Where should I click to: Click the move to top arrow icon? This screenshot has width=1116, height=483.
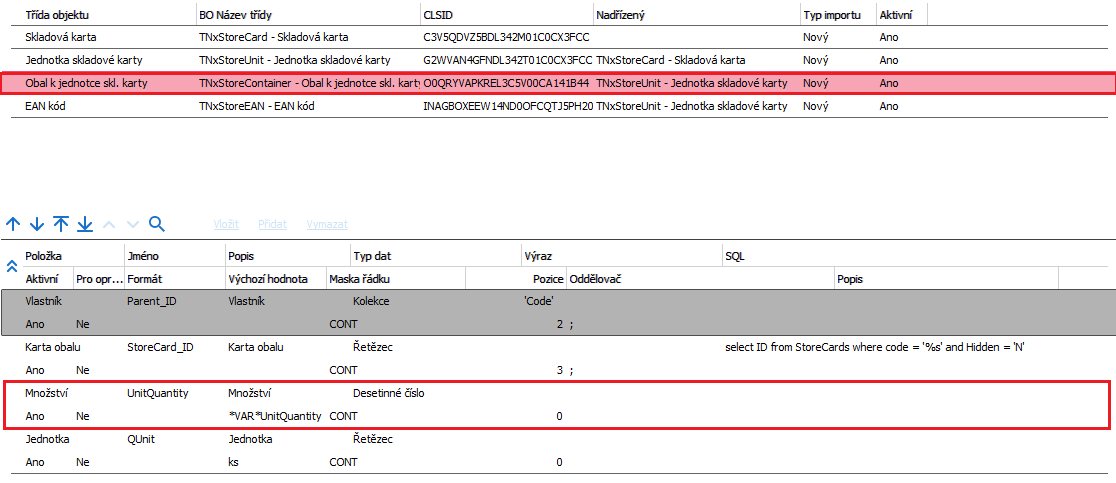point(61,225)
